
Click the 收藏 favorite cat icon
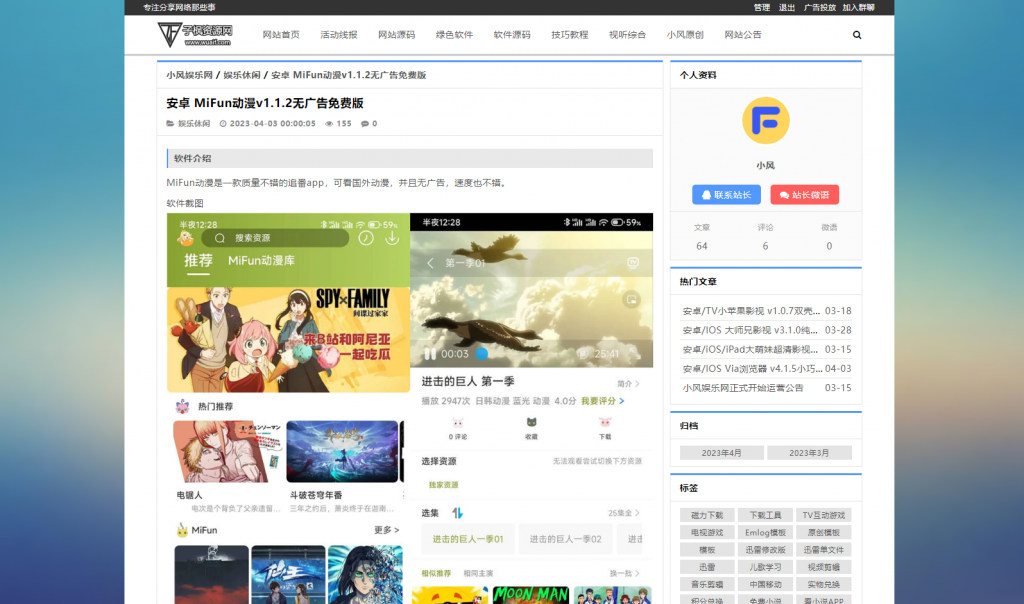tap(532, 422)
